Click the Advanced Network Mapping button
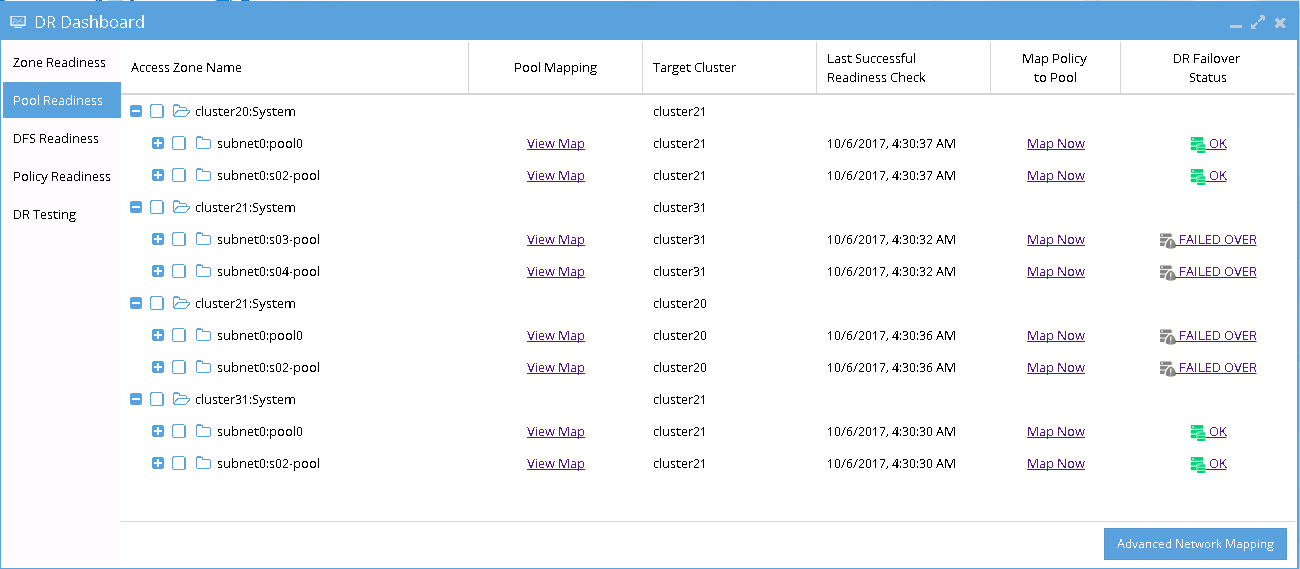Screen dimensions: 1300x569 tap(1195, 544)
